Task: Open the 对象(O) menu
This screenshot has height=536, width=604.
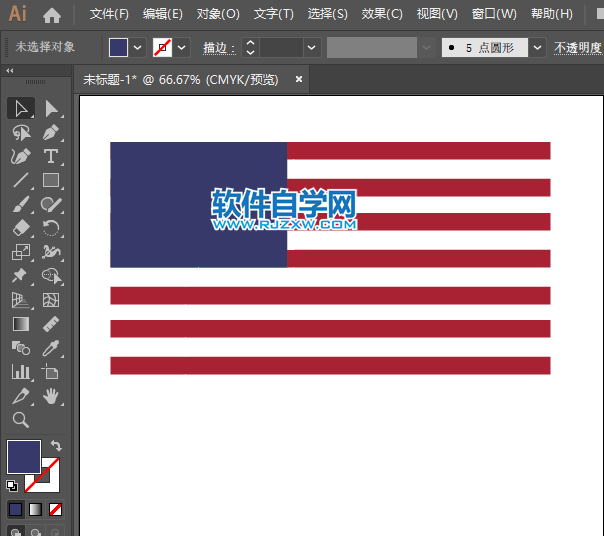Action: pos(218,14)
